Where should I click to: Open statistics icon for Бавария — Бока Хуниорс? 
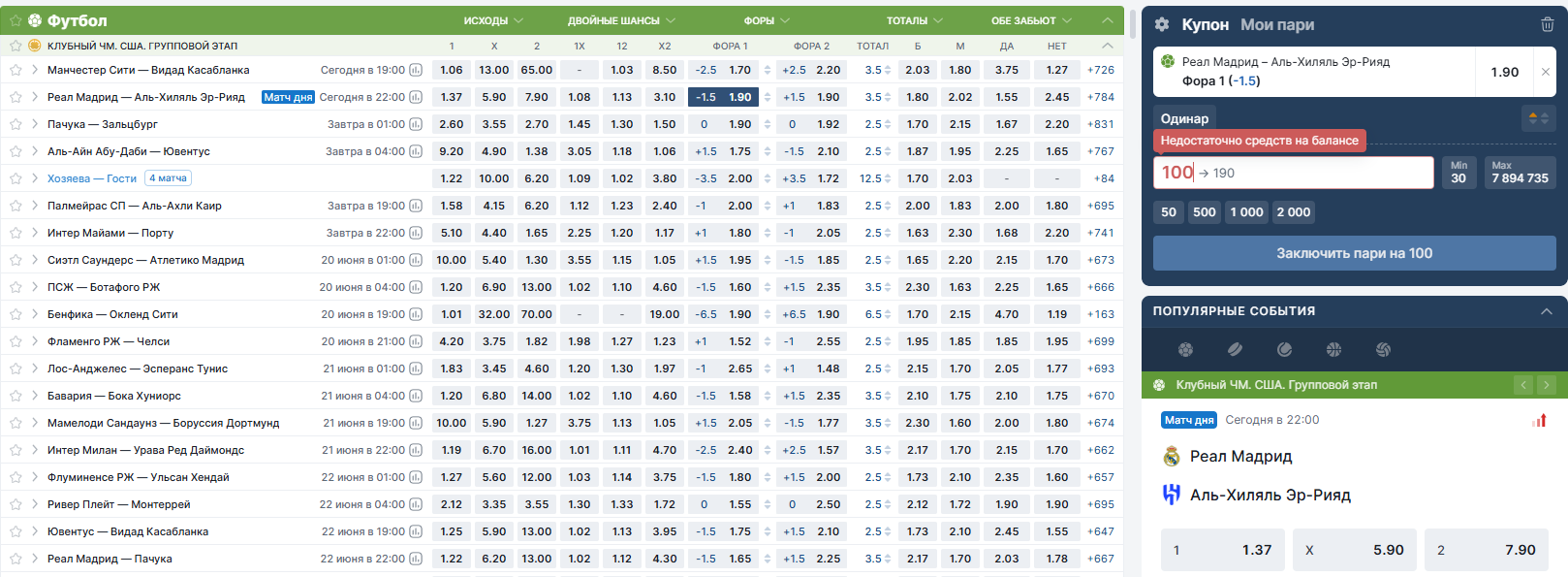click(416, 396)
